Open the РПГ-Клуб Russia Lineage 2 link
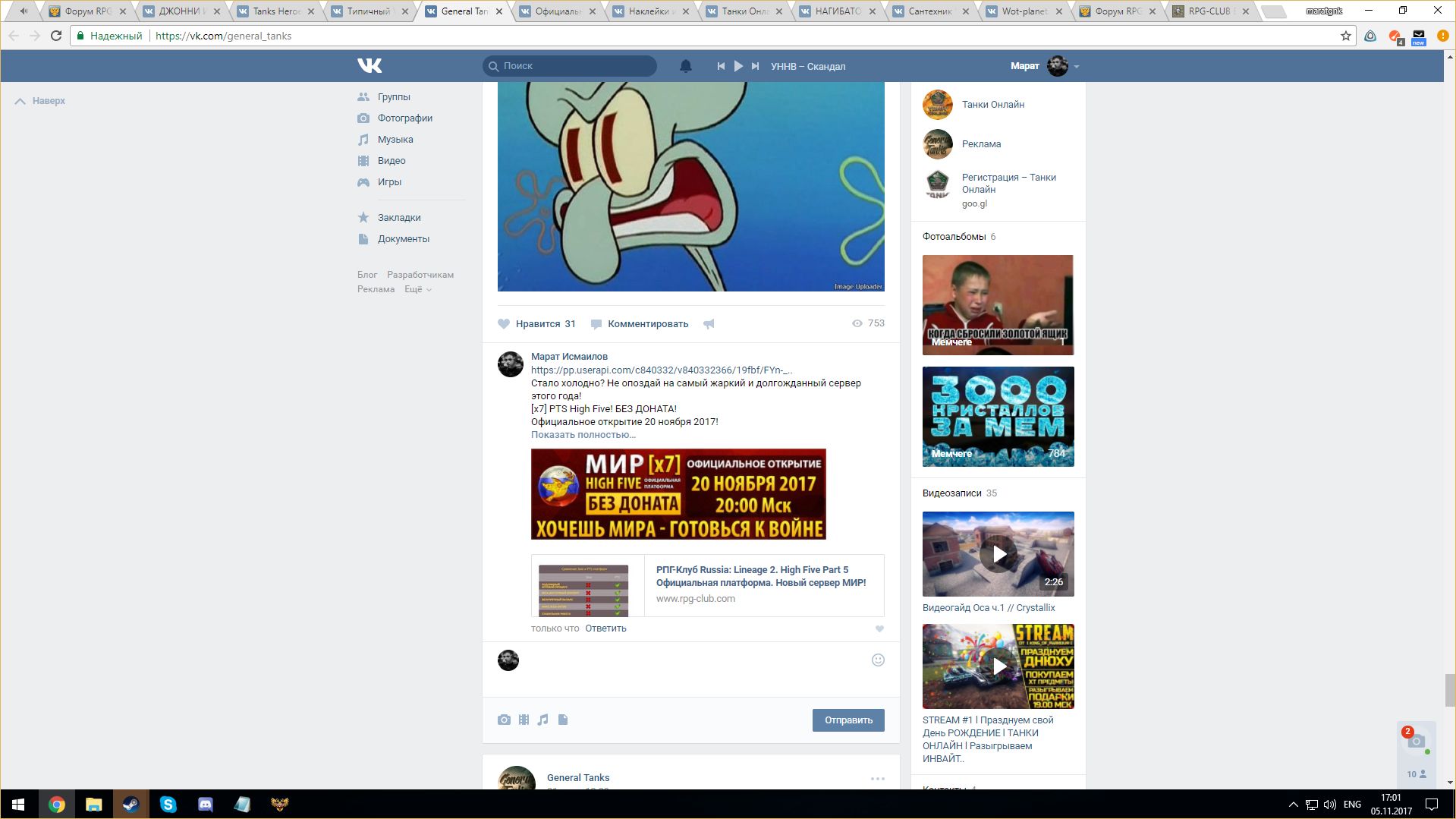Screen dimensions: 1456x819 pyautogui.click(x=761, y=576)
